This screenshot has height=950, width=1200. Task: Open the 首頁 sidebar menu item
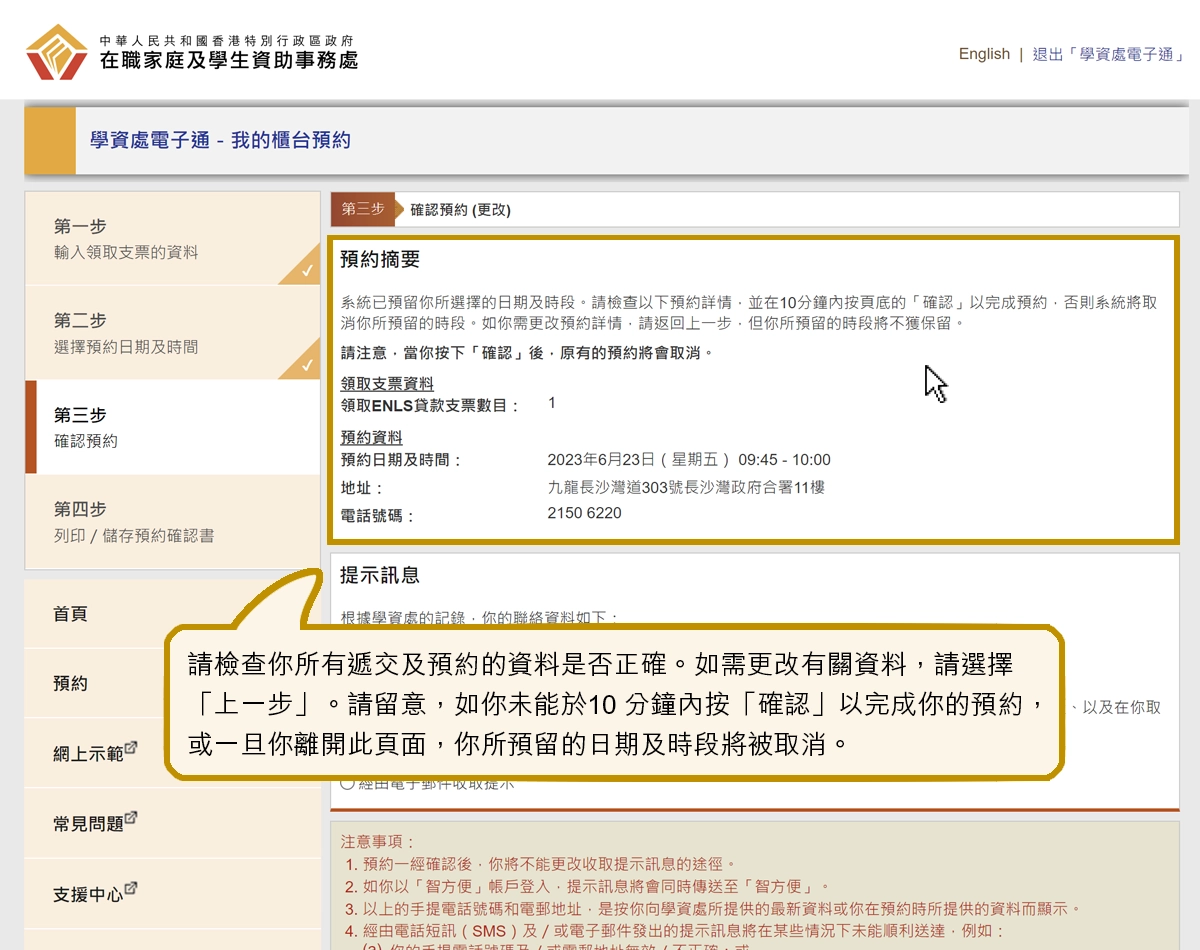[71, 614]
